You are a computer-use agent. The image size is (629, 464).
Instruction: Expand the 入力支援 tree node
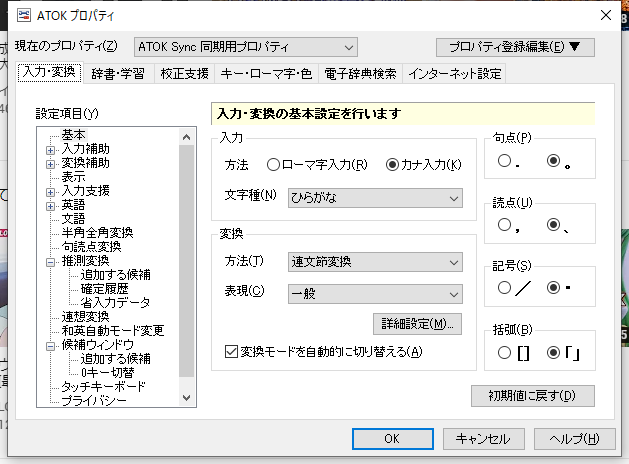pos(51,192)
